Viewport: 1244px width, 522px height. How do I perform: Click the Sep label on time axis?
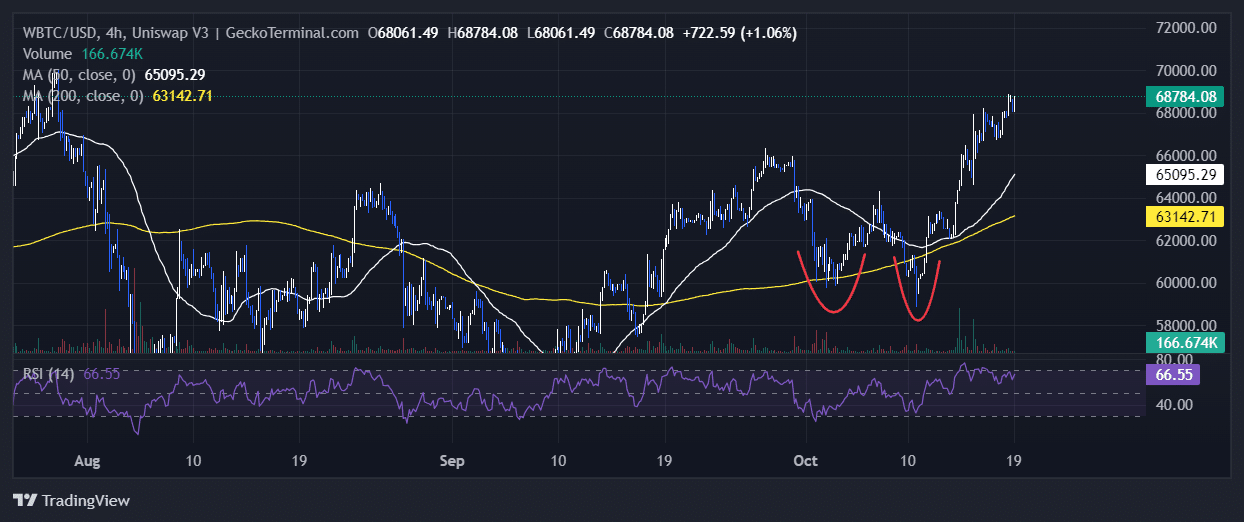click(453, 462)
